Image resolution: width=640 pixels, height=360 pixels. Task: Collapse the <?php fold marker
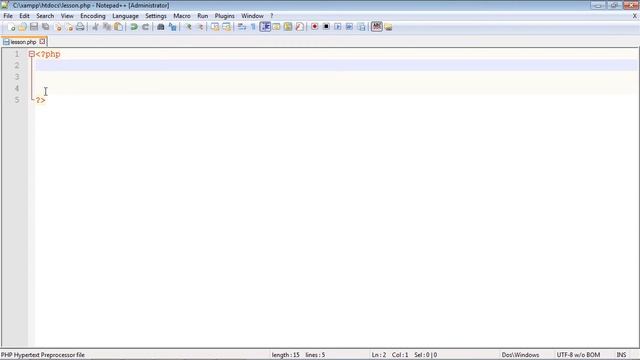point(31,54)
